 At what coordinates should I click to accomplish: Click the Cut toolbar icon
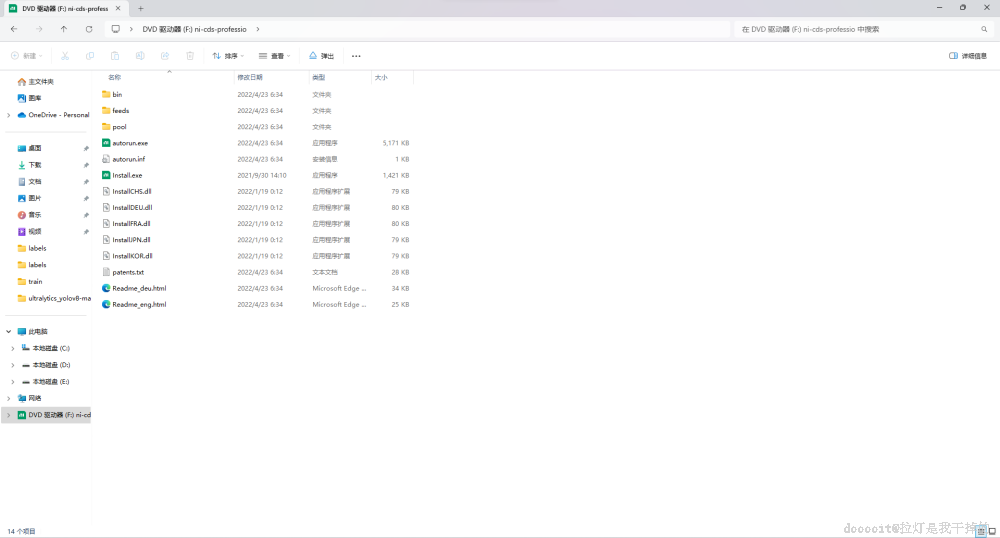65,56
